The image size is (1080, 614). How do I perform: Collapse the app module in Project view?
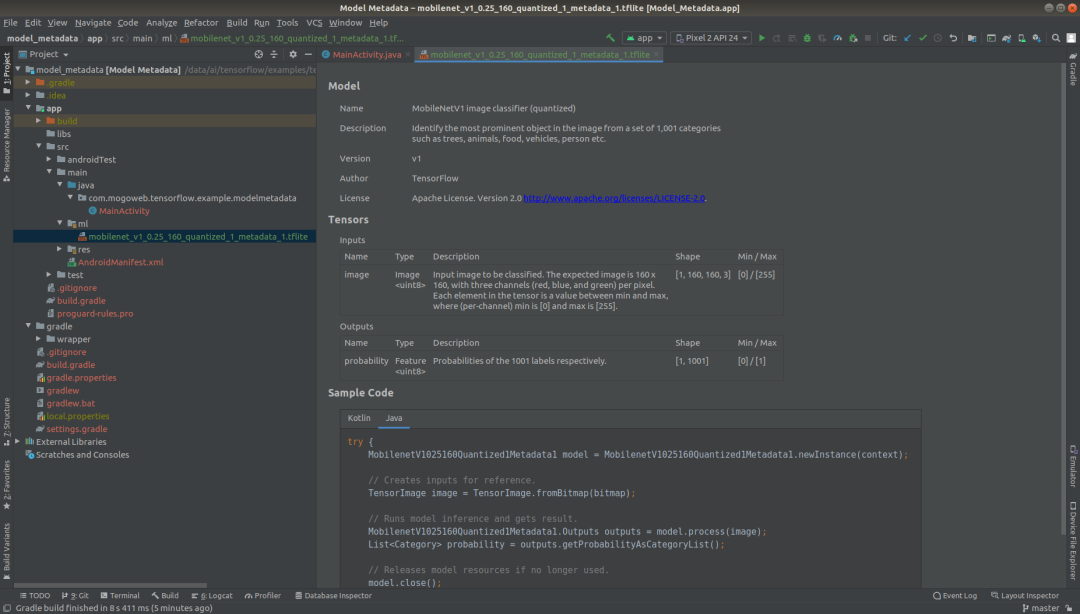28,108
